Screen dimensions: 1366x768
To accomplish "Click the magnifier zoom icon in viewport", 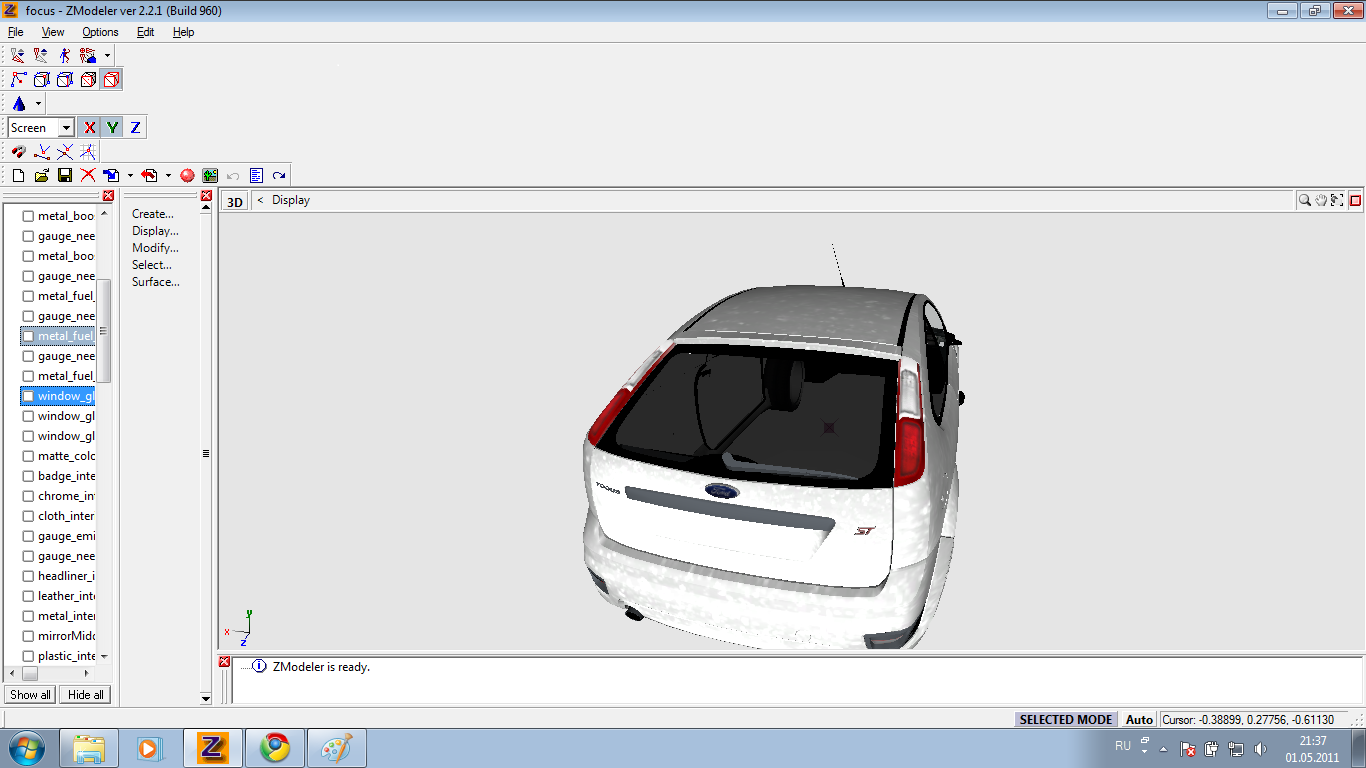I will 1304,200.
